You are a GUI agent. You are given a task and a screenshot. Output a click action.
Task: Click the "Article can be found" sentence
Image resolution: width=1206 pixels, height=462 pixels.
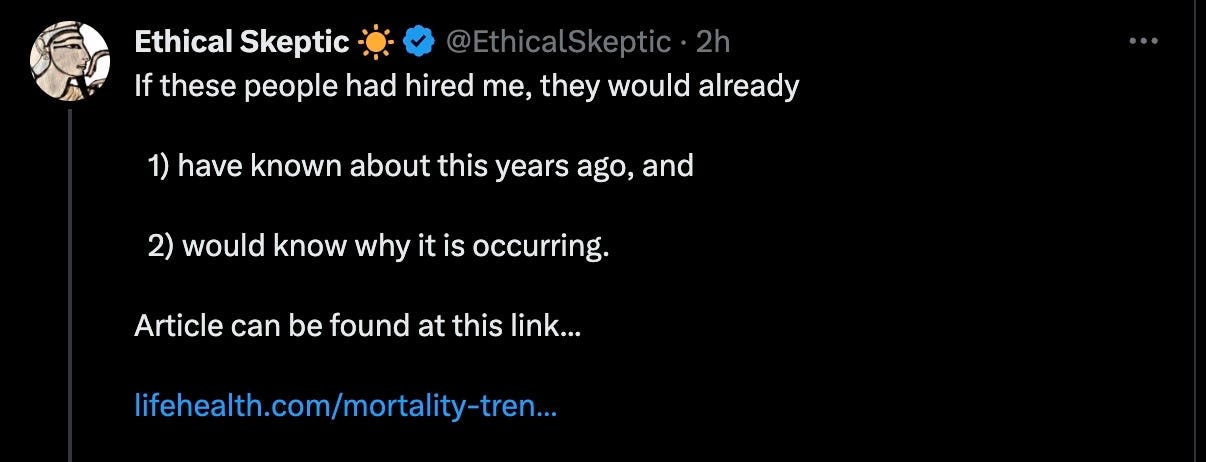tap(357, 326)
